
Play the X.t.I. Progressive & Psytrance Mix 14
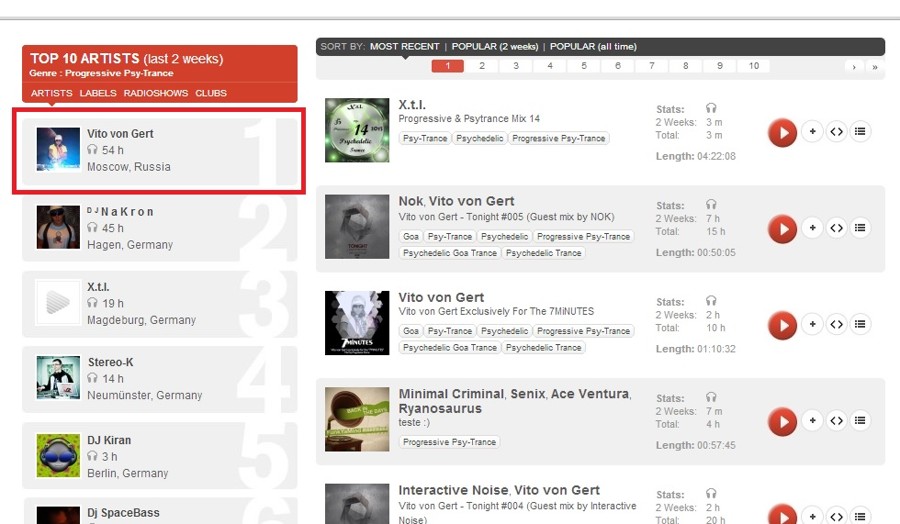tap(782, 133)
